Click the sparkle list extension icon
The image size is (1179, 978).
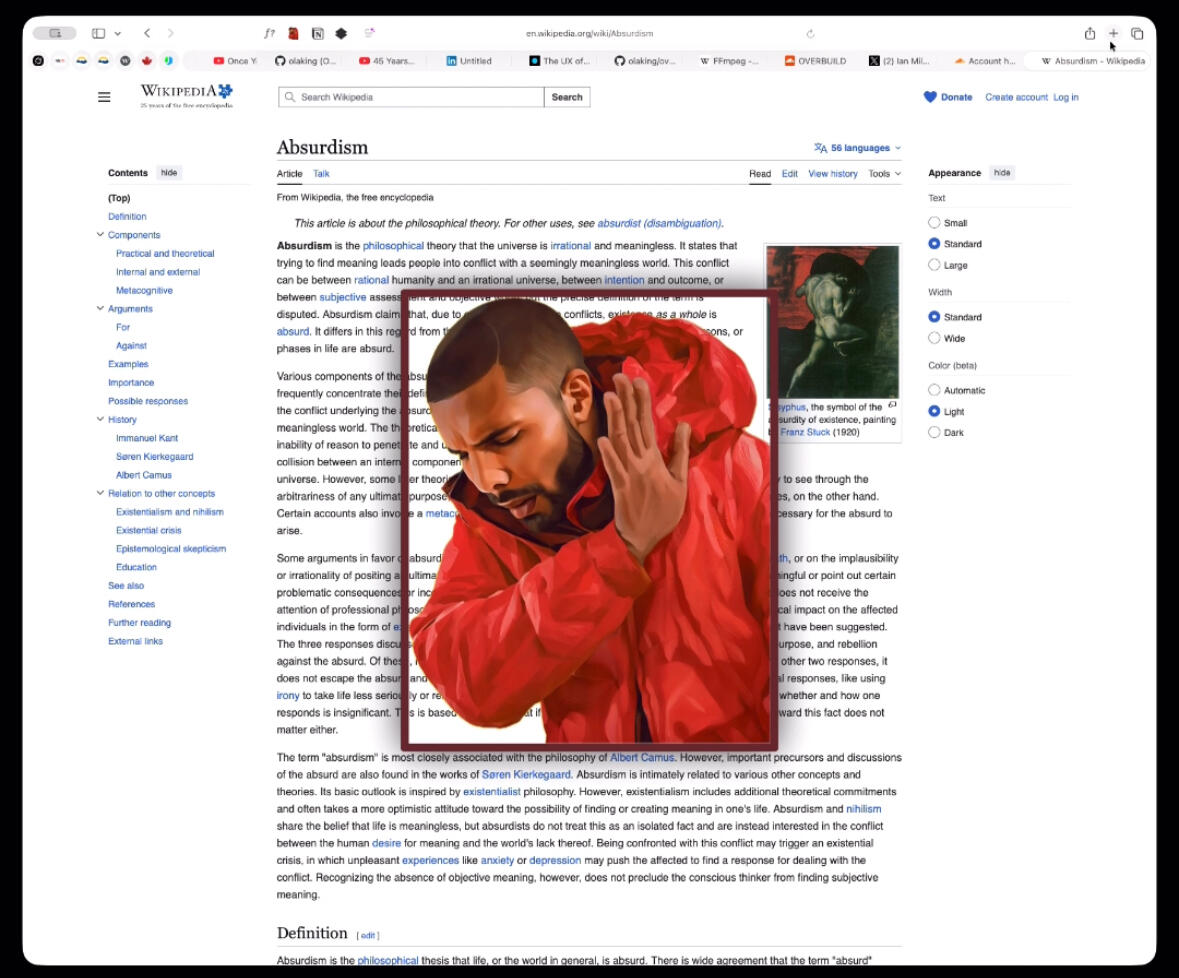tap(369, 33)
